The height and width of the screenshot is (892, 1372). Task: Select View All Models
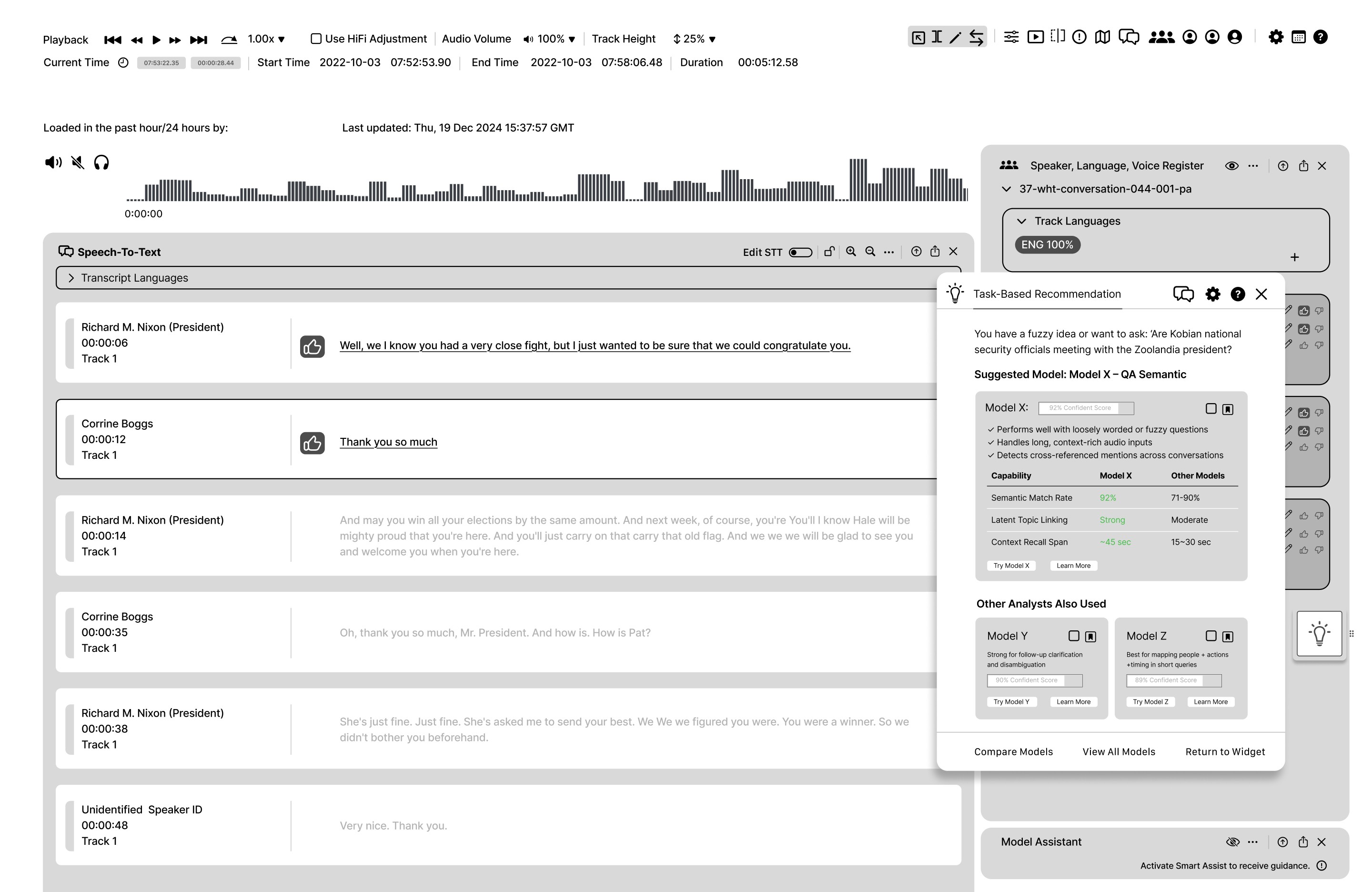[1119, 751]
